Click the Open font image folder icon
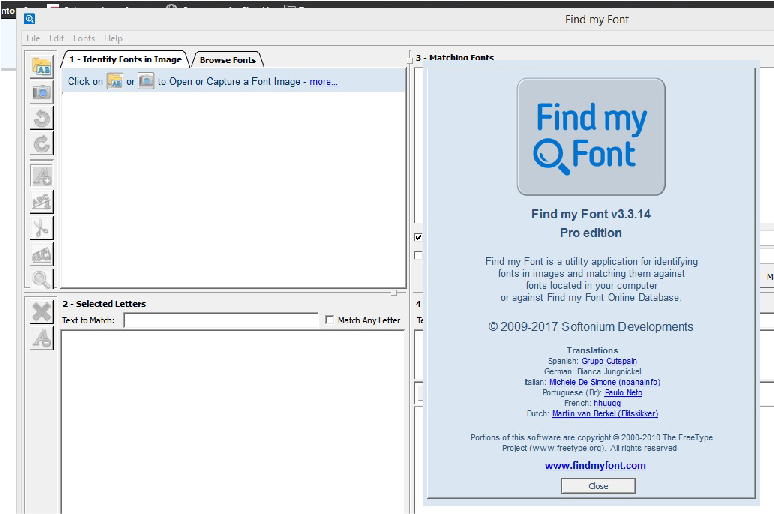Viewport: 774px width, 514px height. (41, 66)
